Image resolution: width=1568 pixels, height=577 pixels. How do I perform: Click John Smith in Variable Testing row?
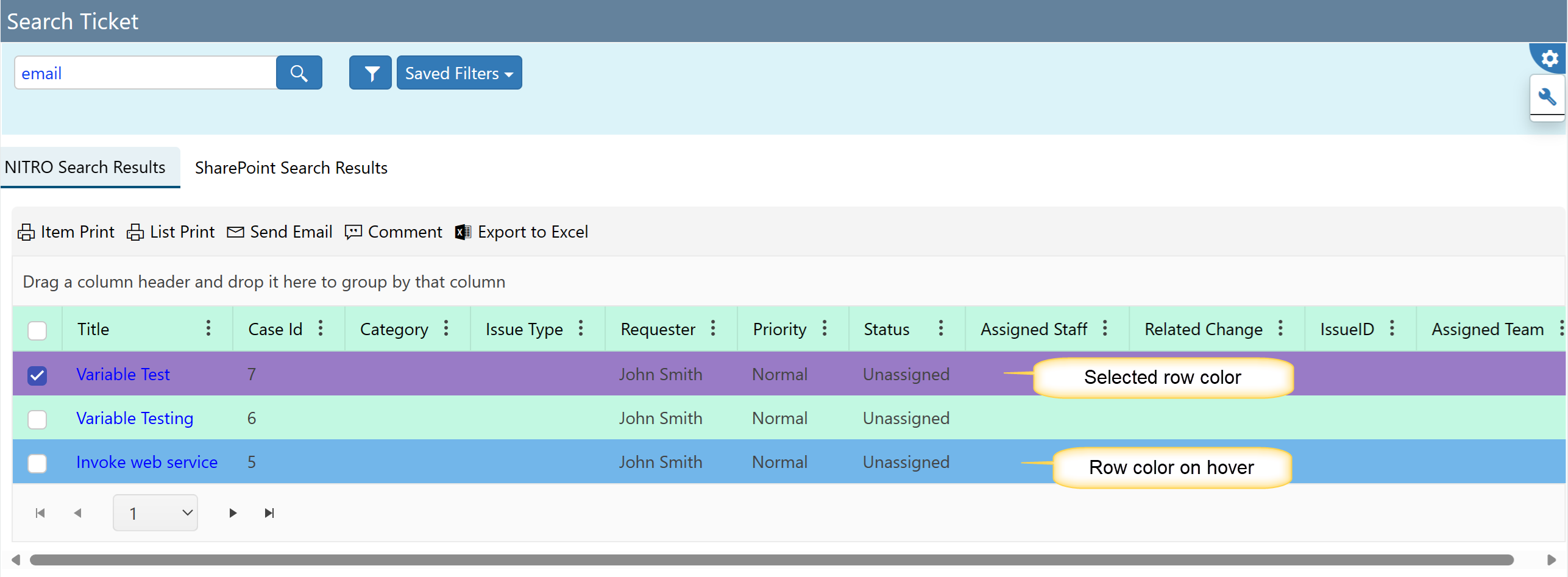[x=661, y=419]
